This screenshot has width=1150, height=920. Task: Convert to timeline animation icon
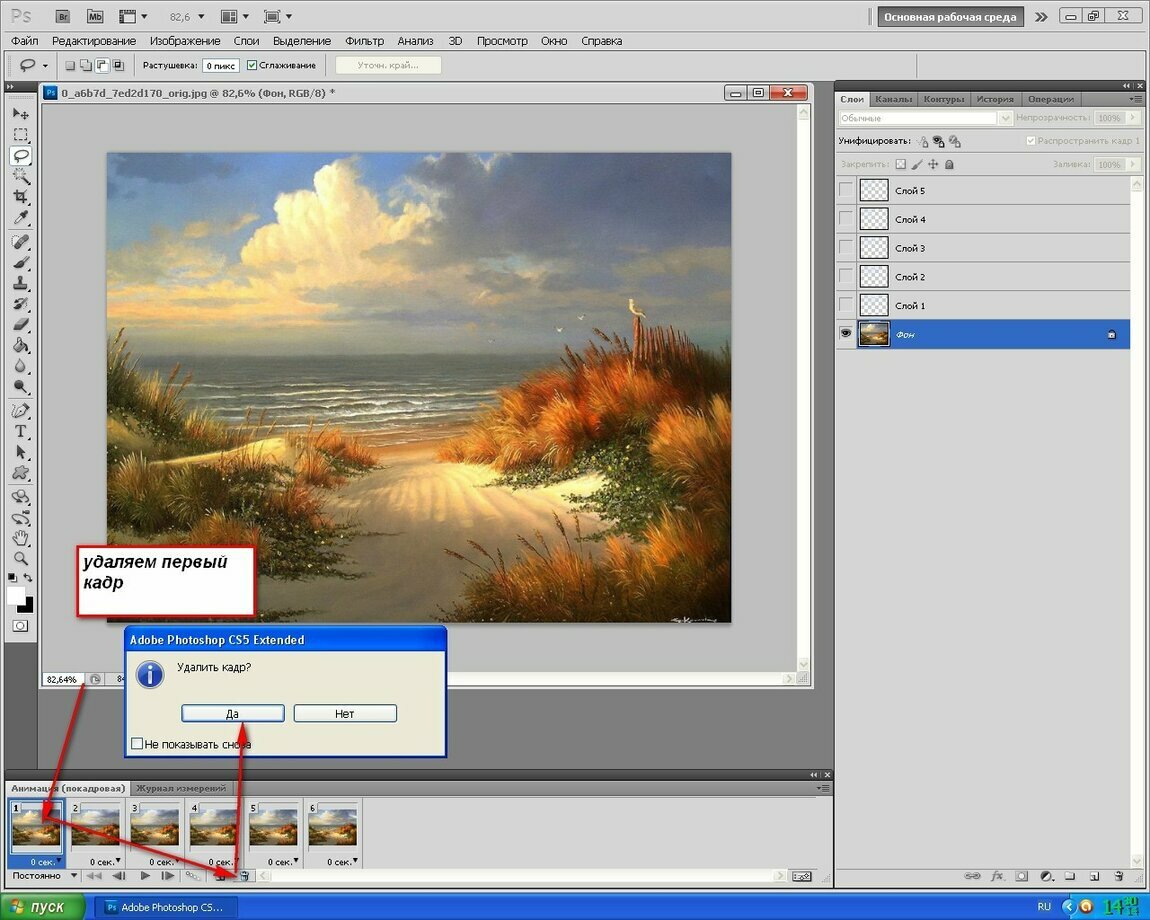pos(802,876)
